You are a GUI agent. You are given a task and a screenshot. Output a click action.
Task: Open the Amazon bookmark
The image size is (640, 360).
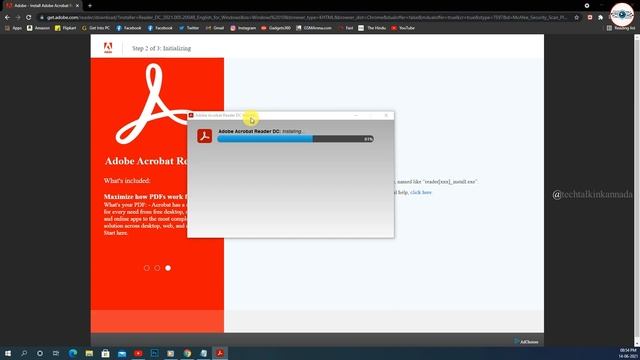[38, 28]
